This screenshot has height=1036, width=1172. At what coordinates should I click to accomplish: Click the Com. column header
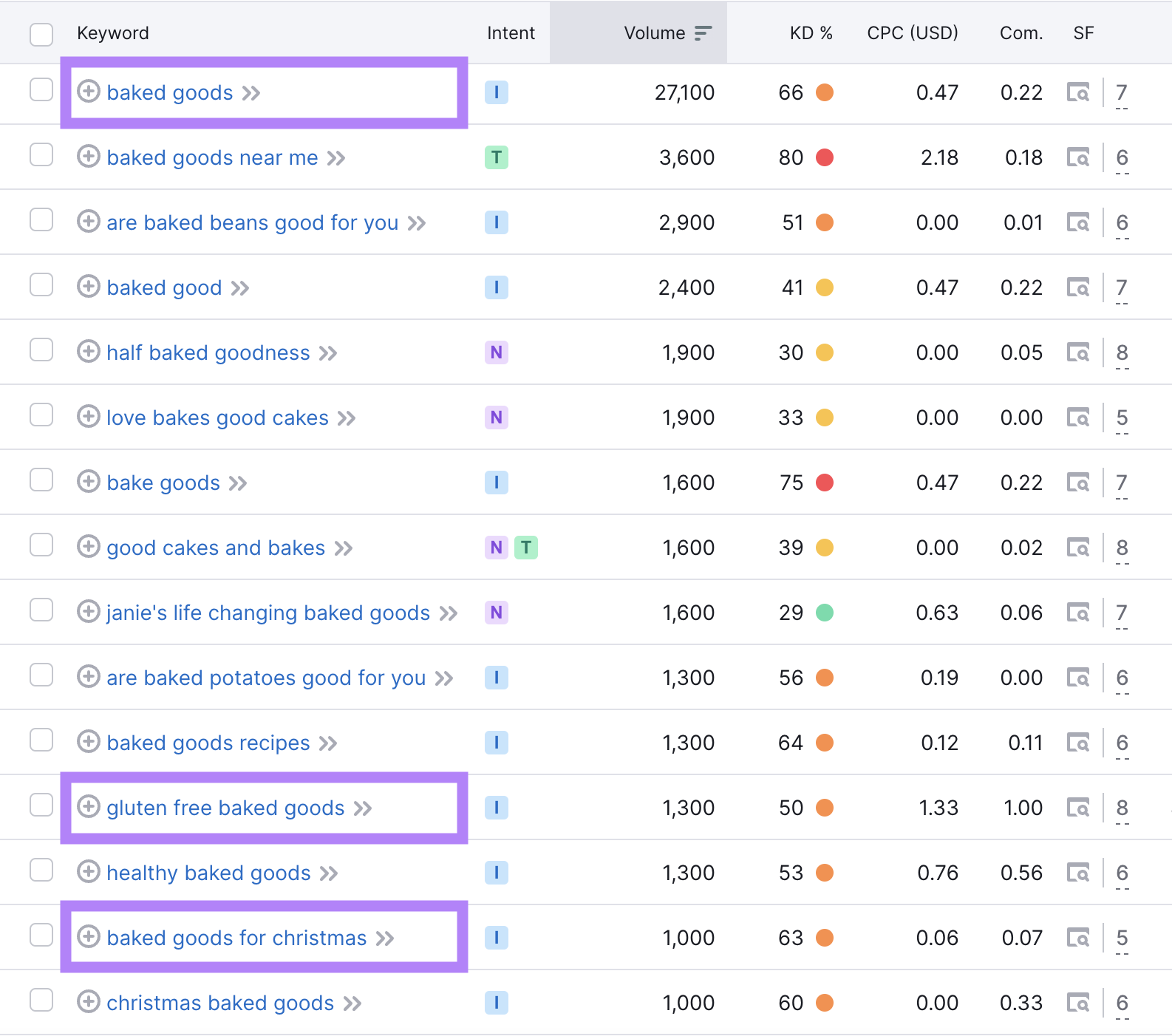click(x=1021, y=33)
